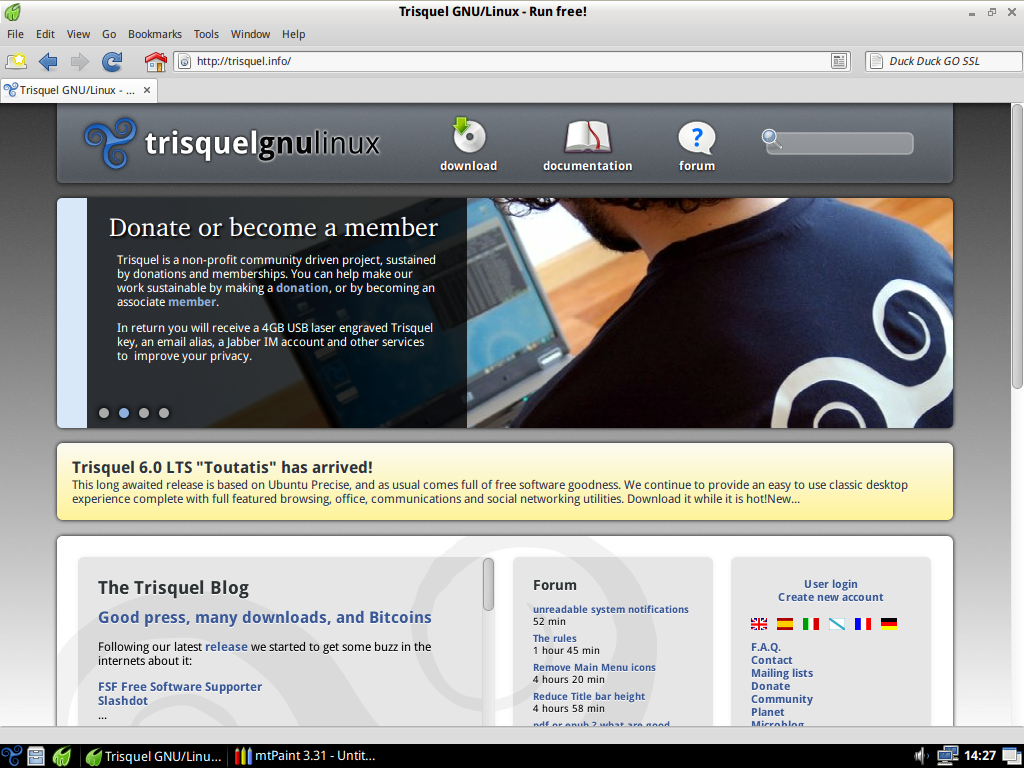
Task: Click the Duck Duck GO SSL search box
Action: click(944, 61)
